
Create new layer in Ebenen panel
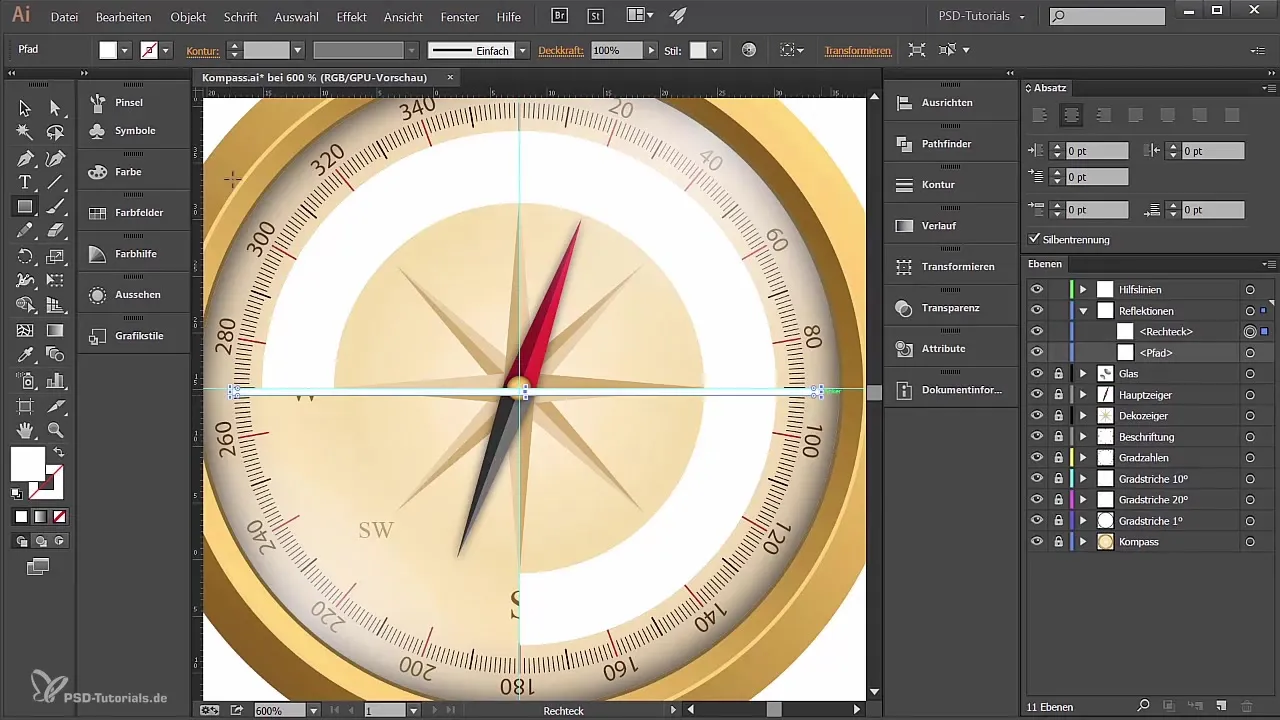1220,707
